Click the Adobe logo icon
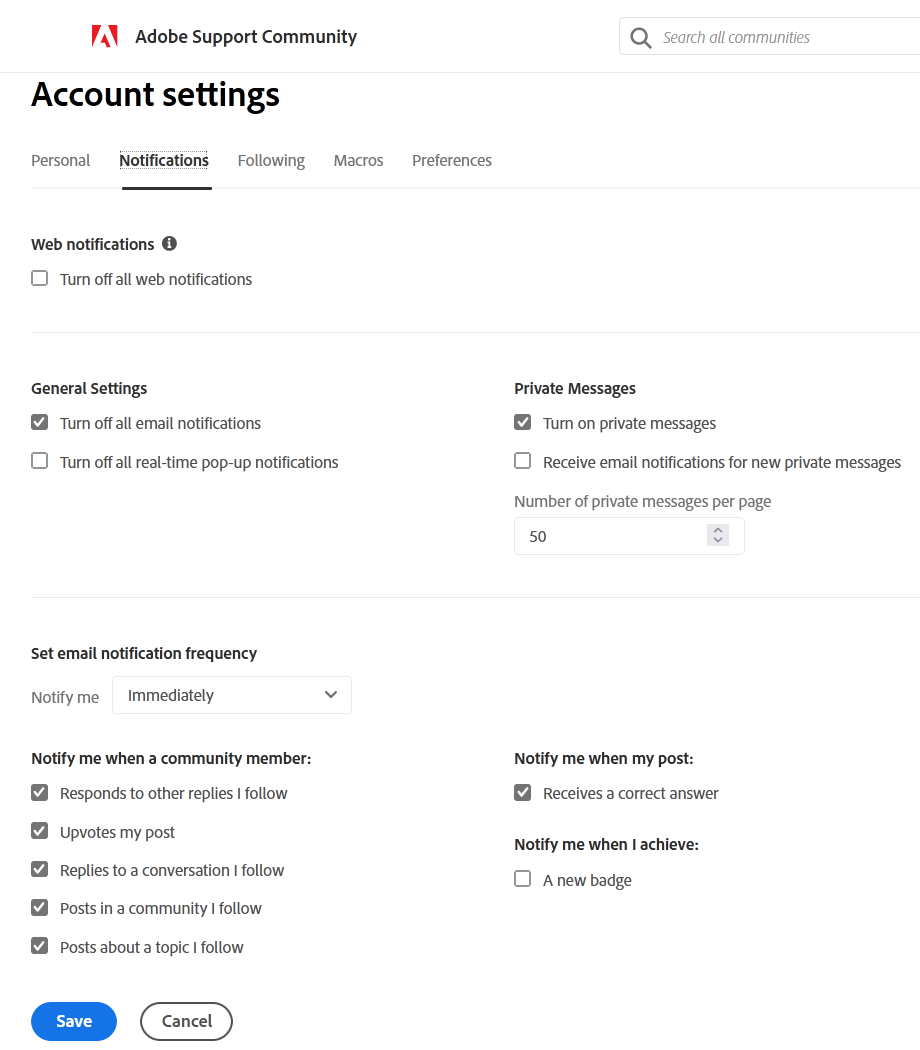This screenshot has height=1050, width=920. click(x=105, y=37)
